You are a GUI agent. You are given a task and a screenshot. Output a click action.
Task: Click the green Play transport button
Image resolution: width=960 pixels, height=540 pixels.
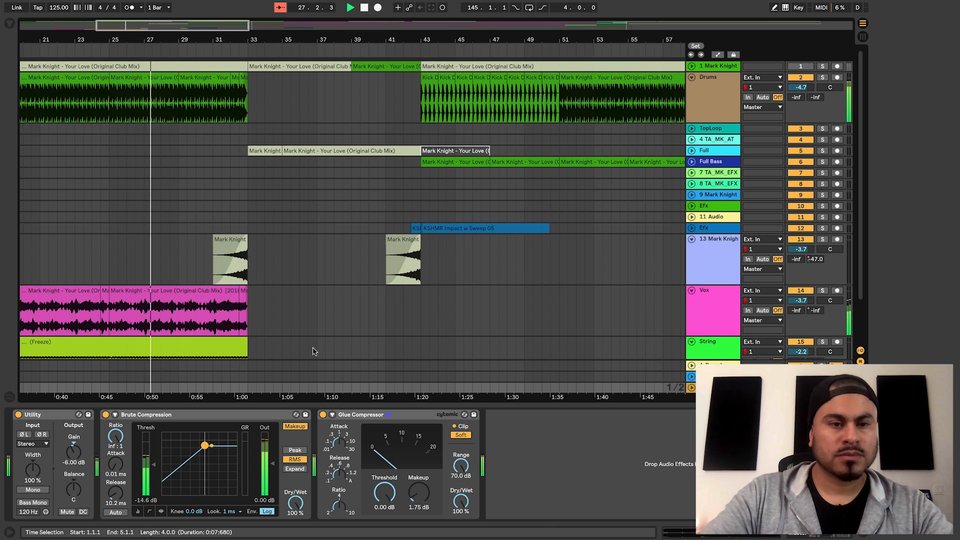[x=350, y=7]
